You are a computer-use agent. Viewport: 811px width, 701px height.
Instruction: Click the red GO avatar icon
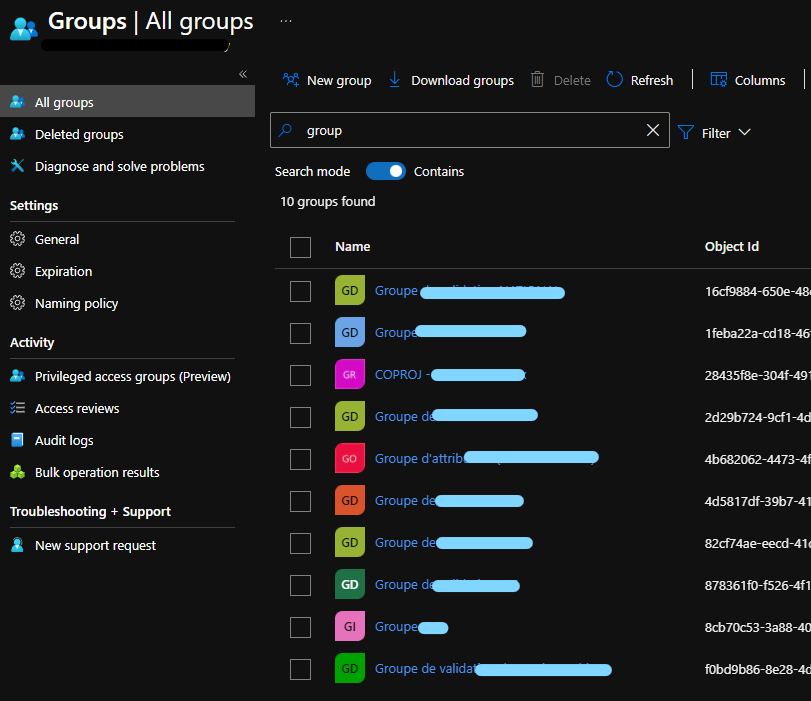tap(350, 458)
